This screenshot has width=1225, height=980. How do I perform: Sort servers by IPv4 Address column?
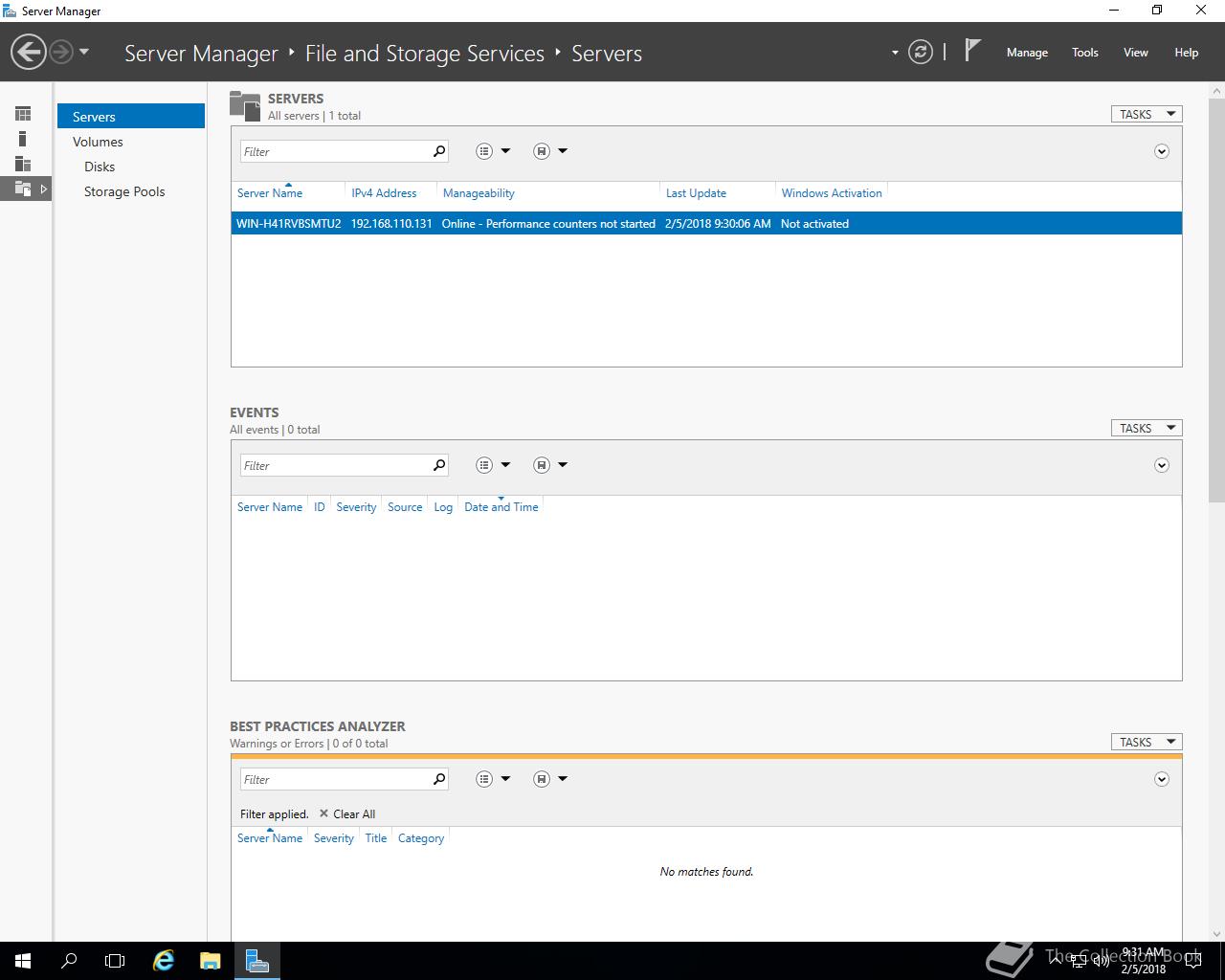(384, 193)
